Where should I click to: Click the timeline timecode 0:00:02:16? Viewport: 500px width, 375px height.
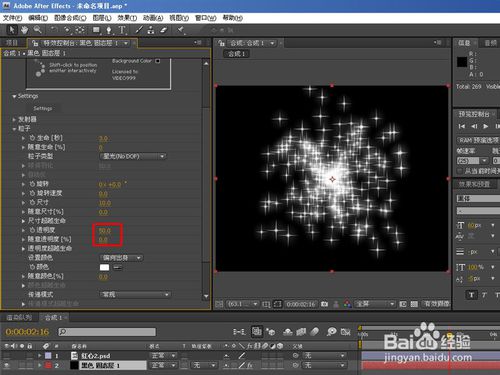click(x=27, y=332)
